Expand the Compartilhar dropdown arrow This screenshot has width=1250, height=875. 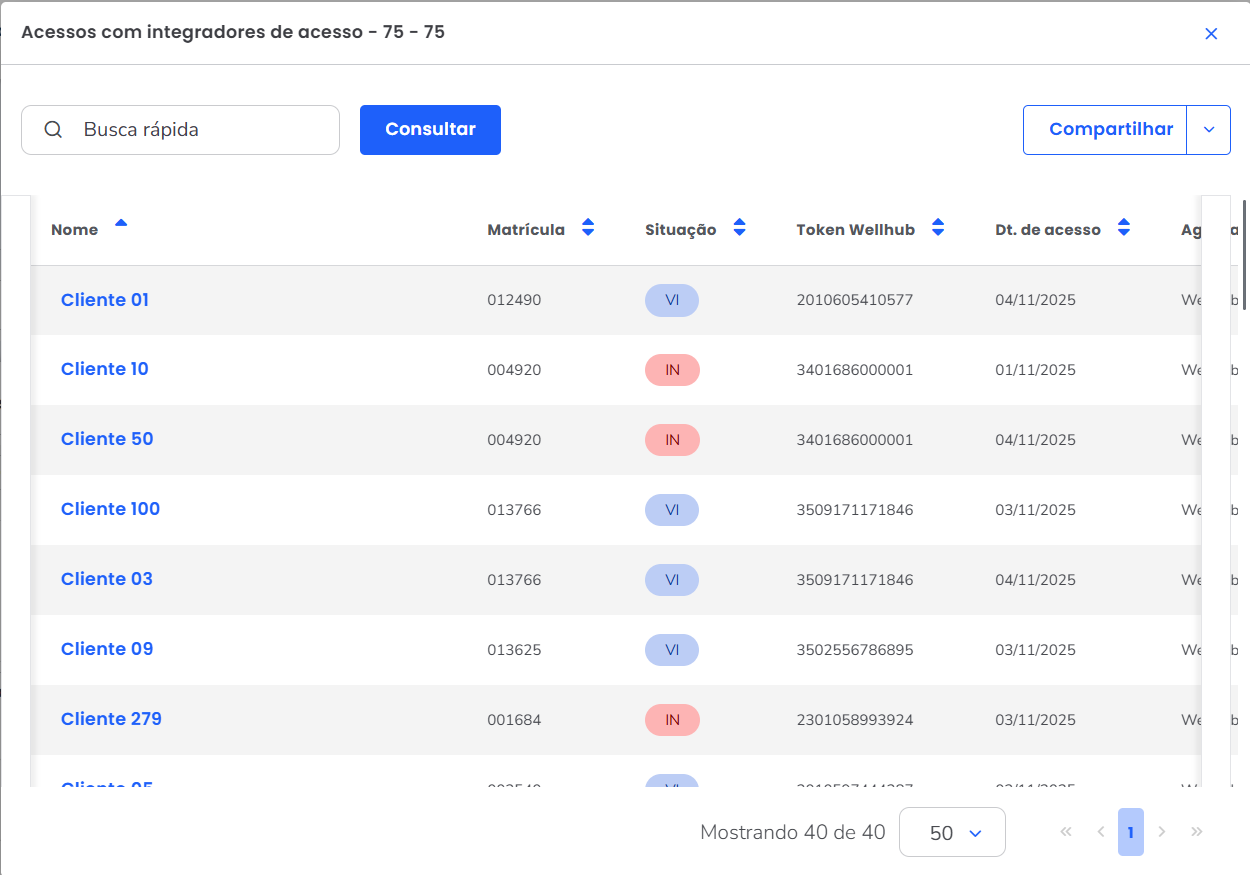1208,130
